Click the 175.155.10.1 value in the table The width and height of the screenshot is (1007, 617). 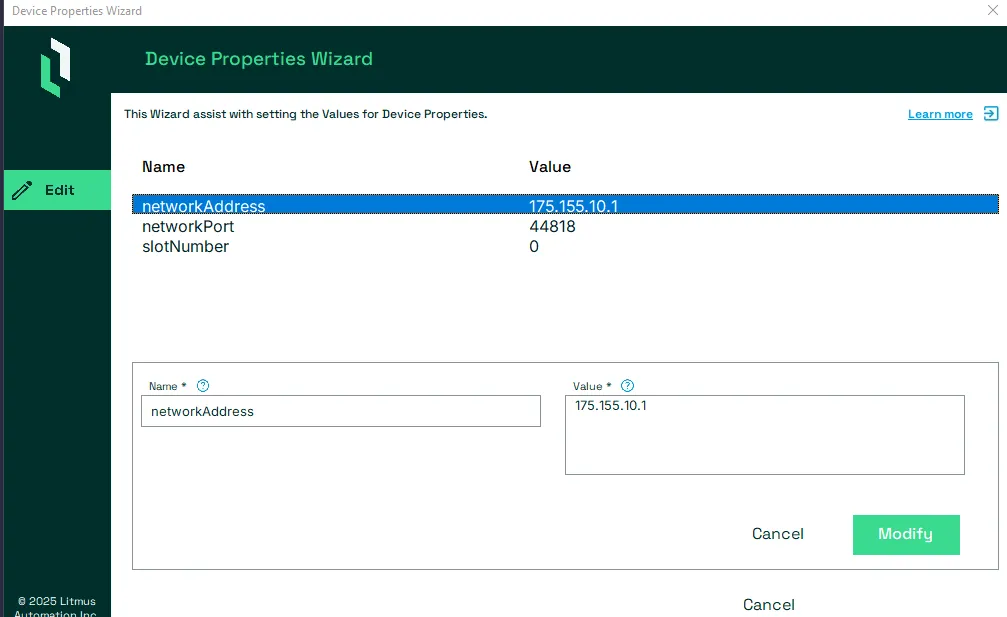click(x=574, y=206)
